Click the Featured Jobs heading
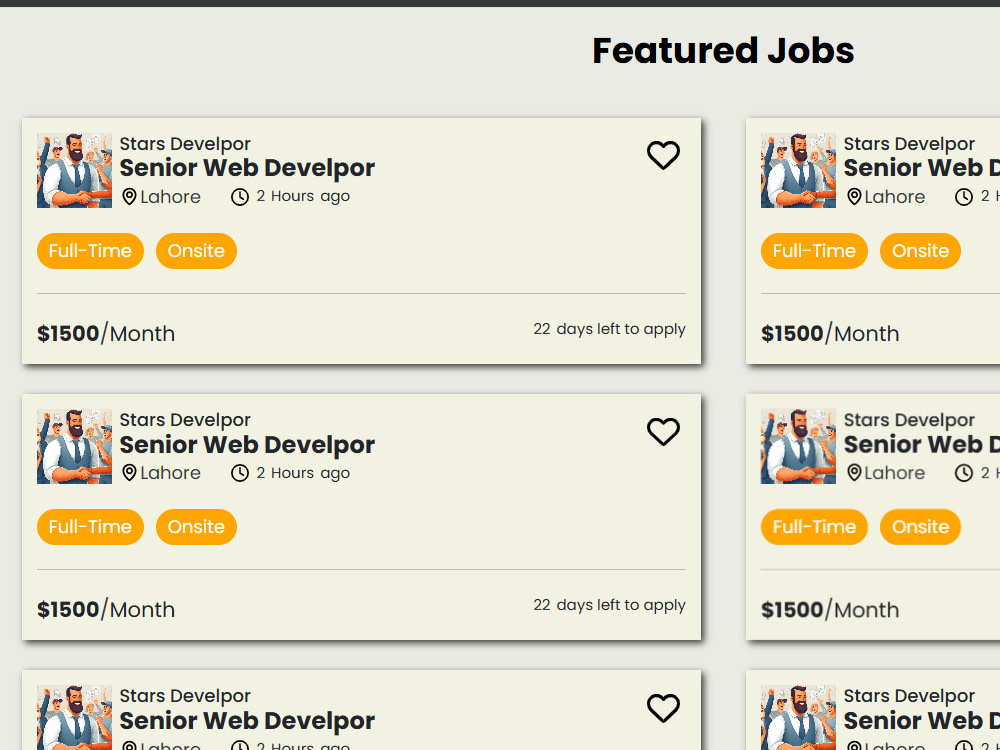 point(723,51)
